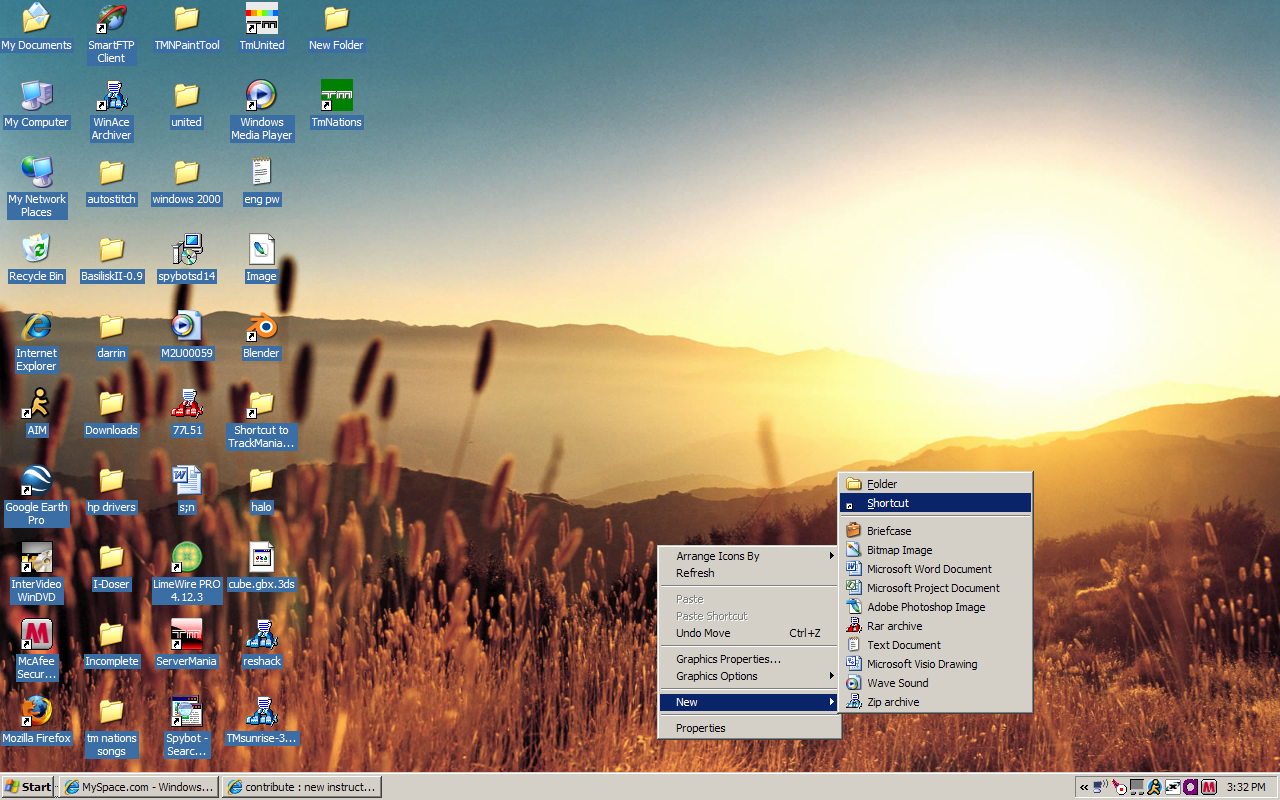The image size is (1280, 800).
Task: Select the McAfee Security desktop shortcut
Action: tap(36, 649)
